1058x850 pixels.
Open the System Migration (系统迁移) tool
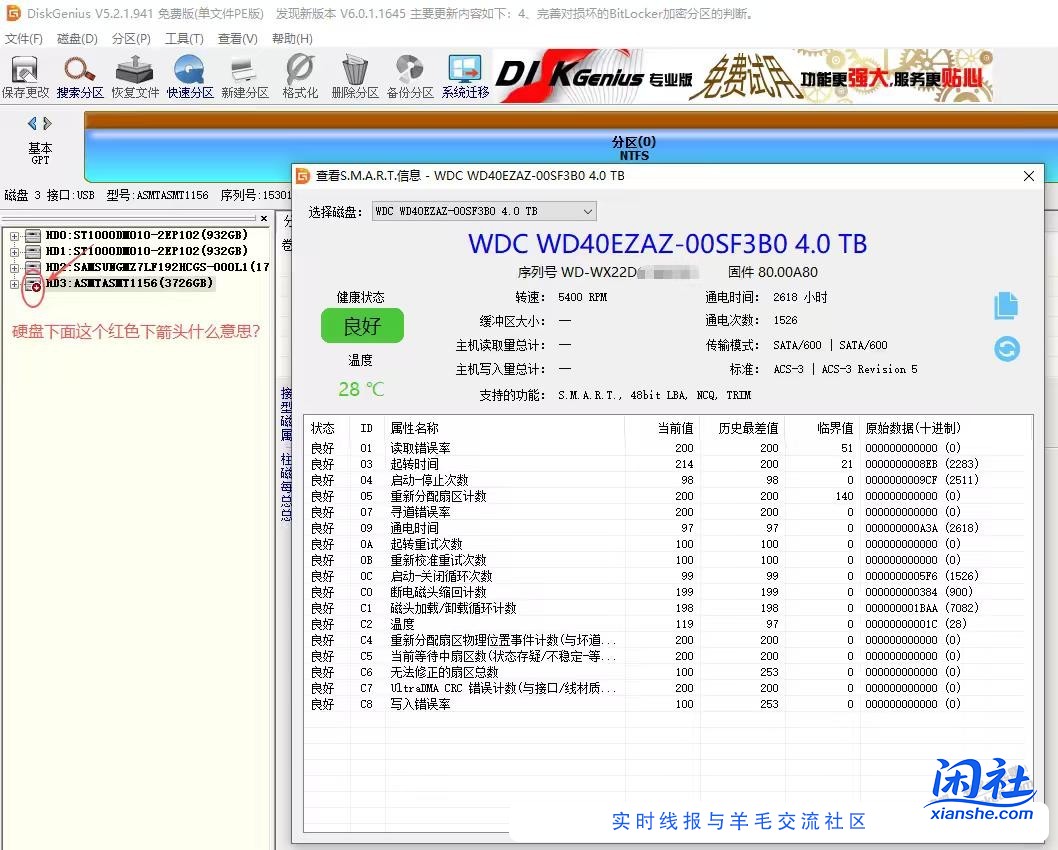point(466,76)
